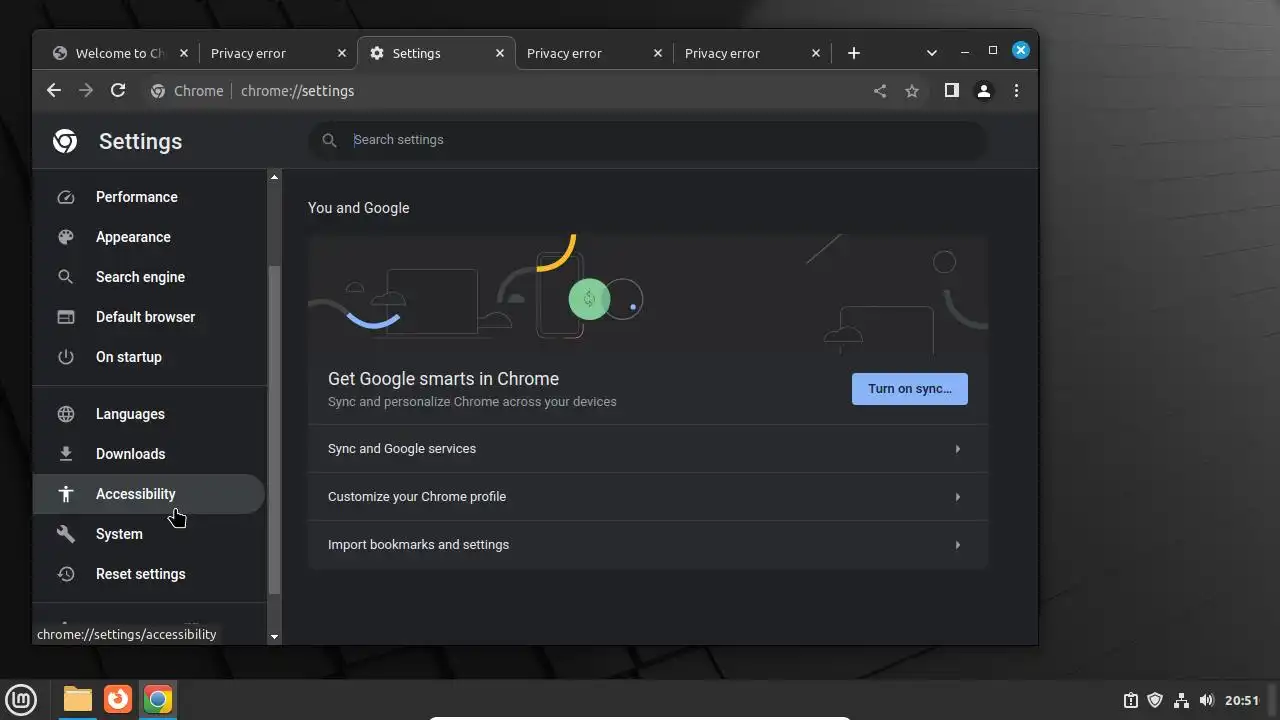Viewport: 1280px width, 720px height.
Task: Open Default browser settings section
Action: pyautogui.click(x=148, y=317)
